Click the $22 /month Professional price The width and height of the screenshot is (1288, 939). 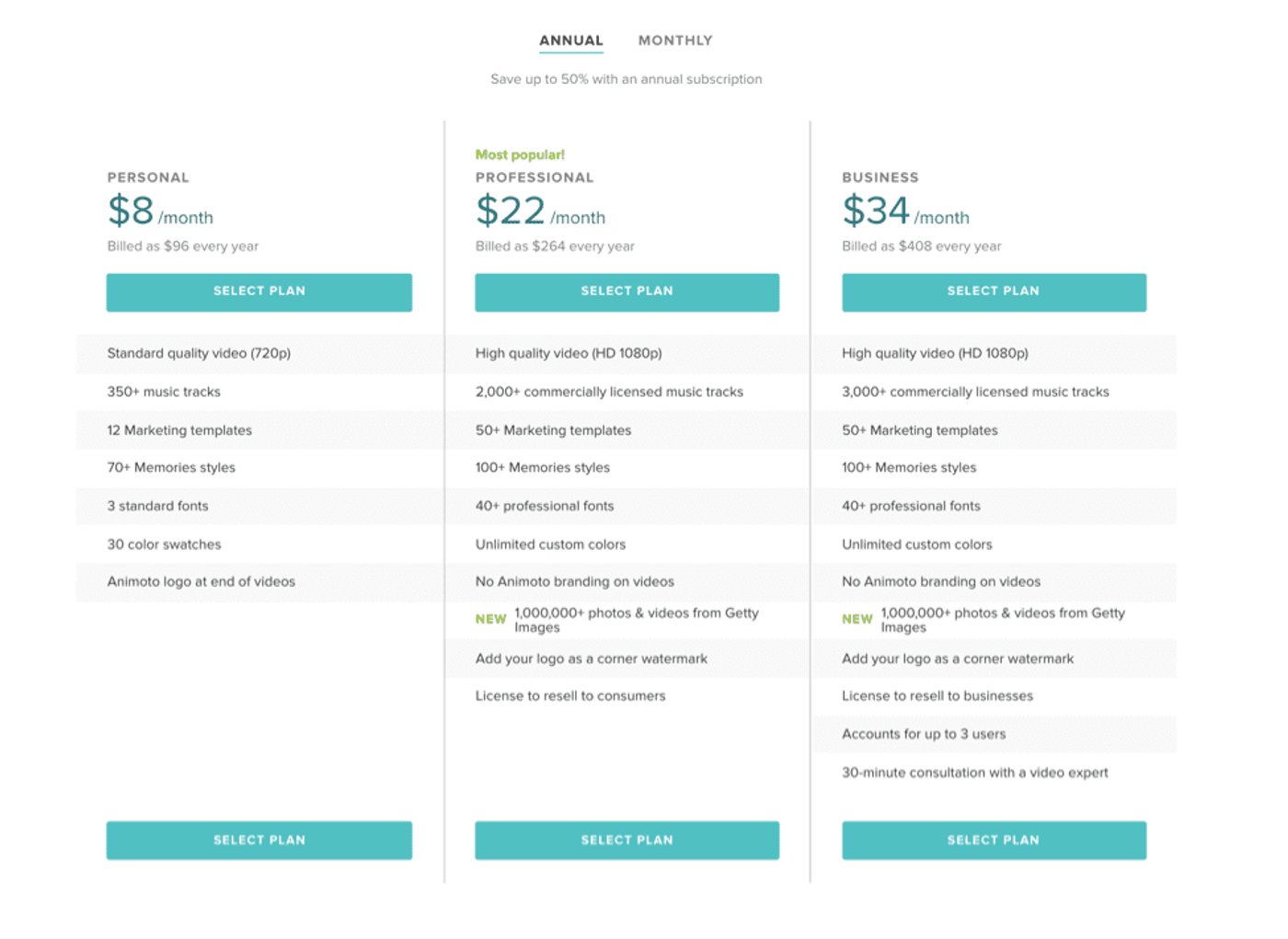[540, 212]
